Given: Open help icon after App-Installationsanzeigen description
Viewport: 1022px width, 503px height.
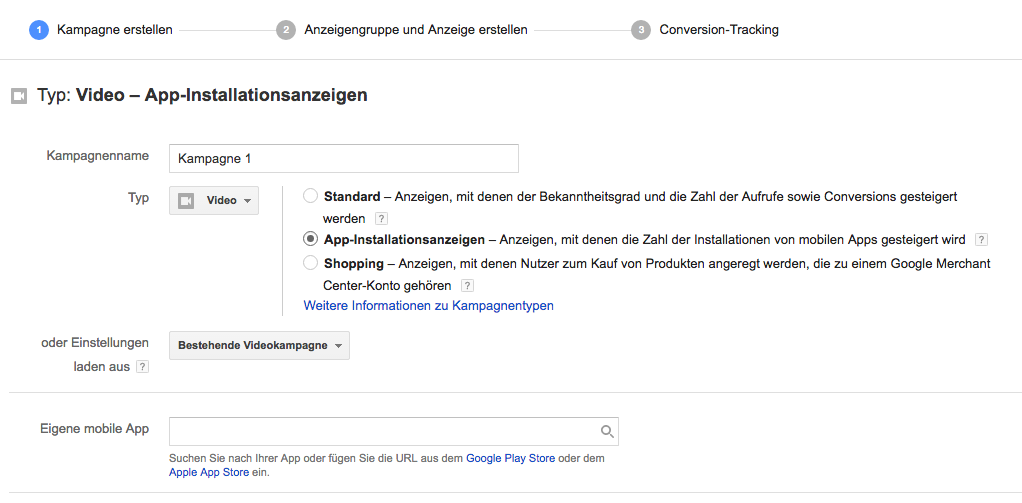Looking at the screenshot, I should coord(981,240).
